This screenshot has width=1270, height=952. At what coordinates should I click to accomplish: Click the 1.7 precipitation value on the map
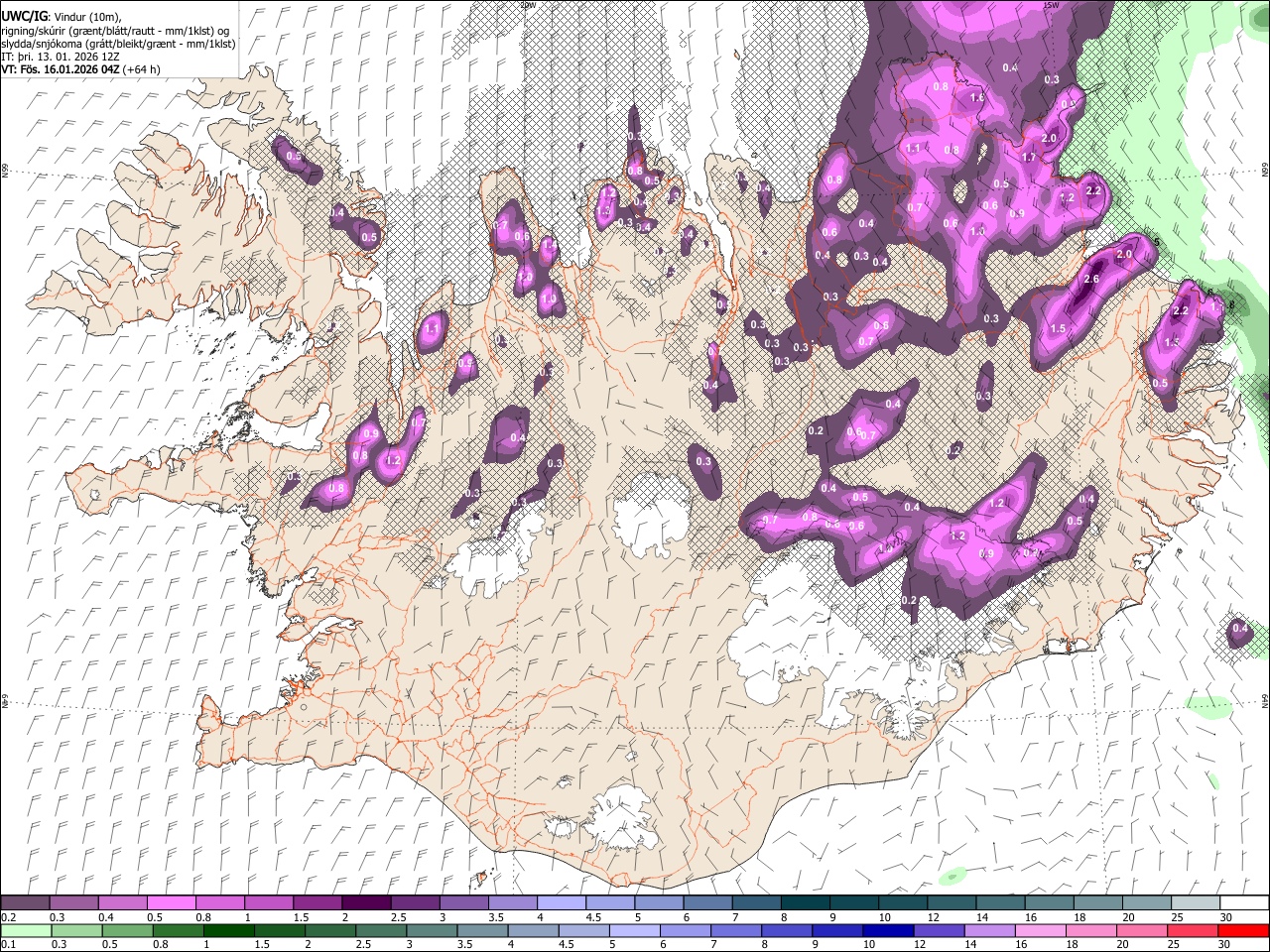(x=1029, y=157)
